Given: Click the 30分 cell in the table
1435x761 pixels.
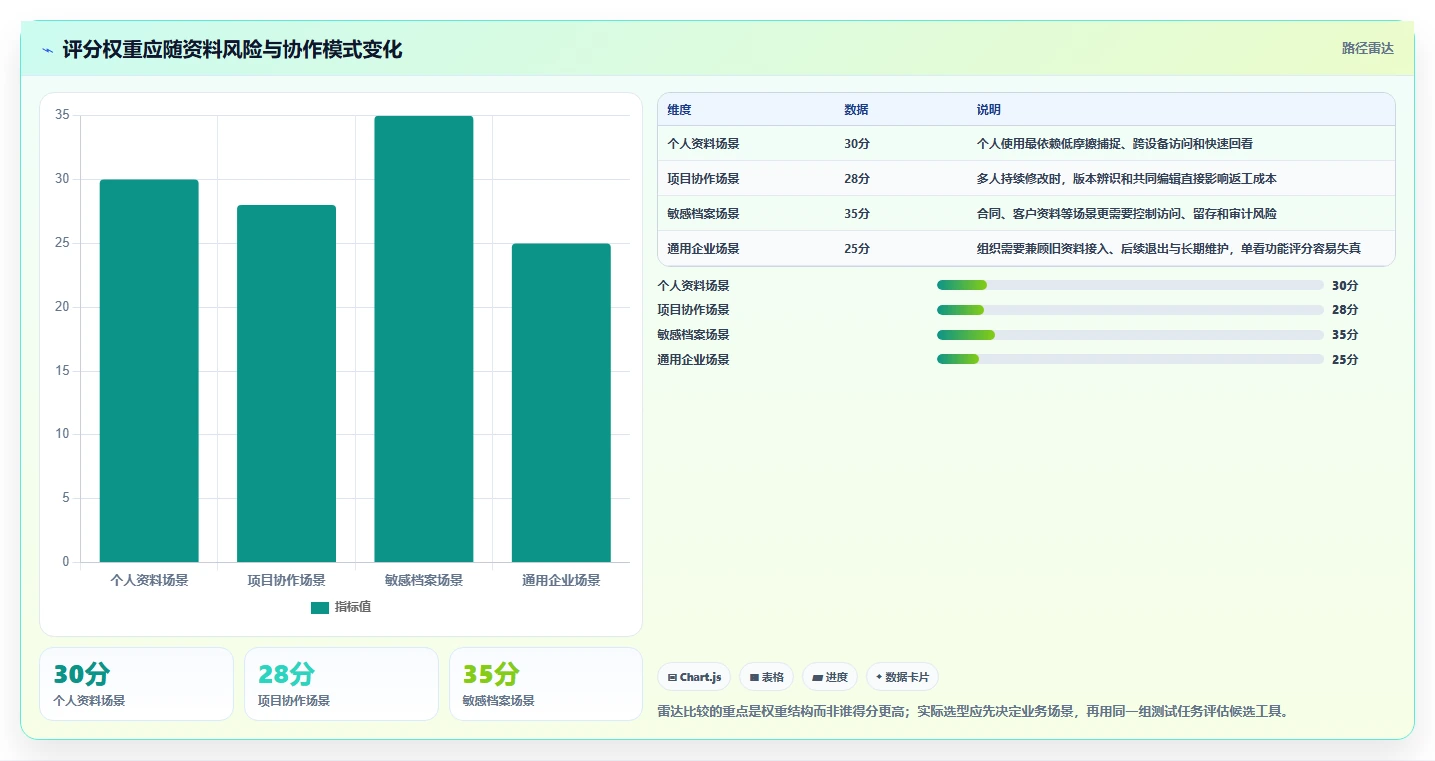Looking at the screenshot, I should pyautogui.click(x=857, y=144).
